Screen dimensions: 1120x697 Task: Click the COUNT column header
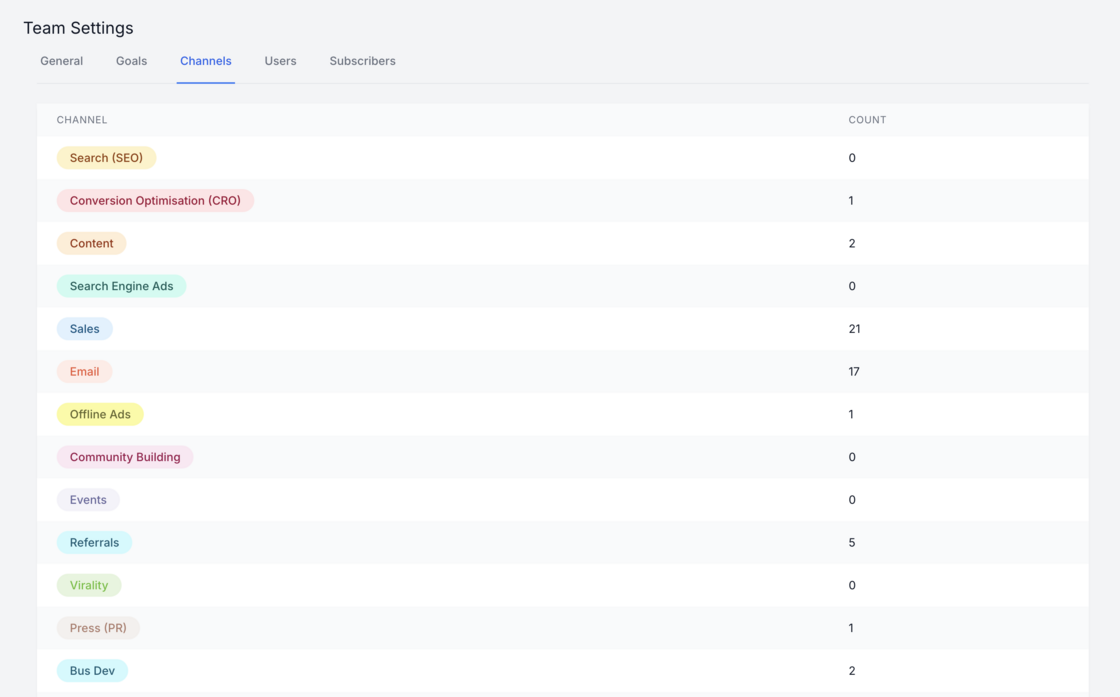pyautogui.click(x=867, y=120)
